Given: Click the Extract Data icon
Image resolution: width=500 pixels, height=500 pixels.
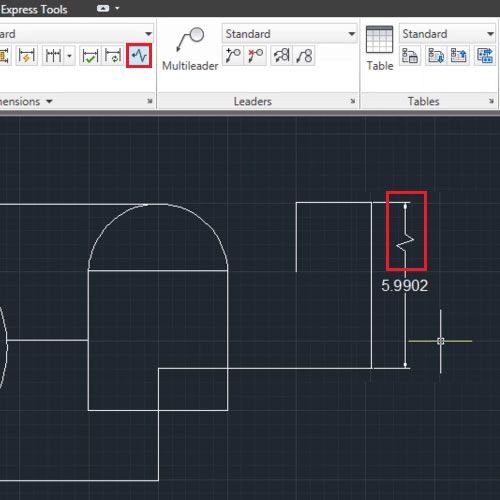Looking at the screenshot, I should tap(485, 55).
